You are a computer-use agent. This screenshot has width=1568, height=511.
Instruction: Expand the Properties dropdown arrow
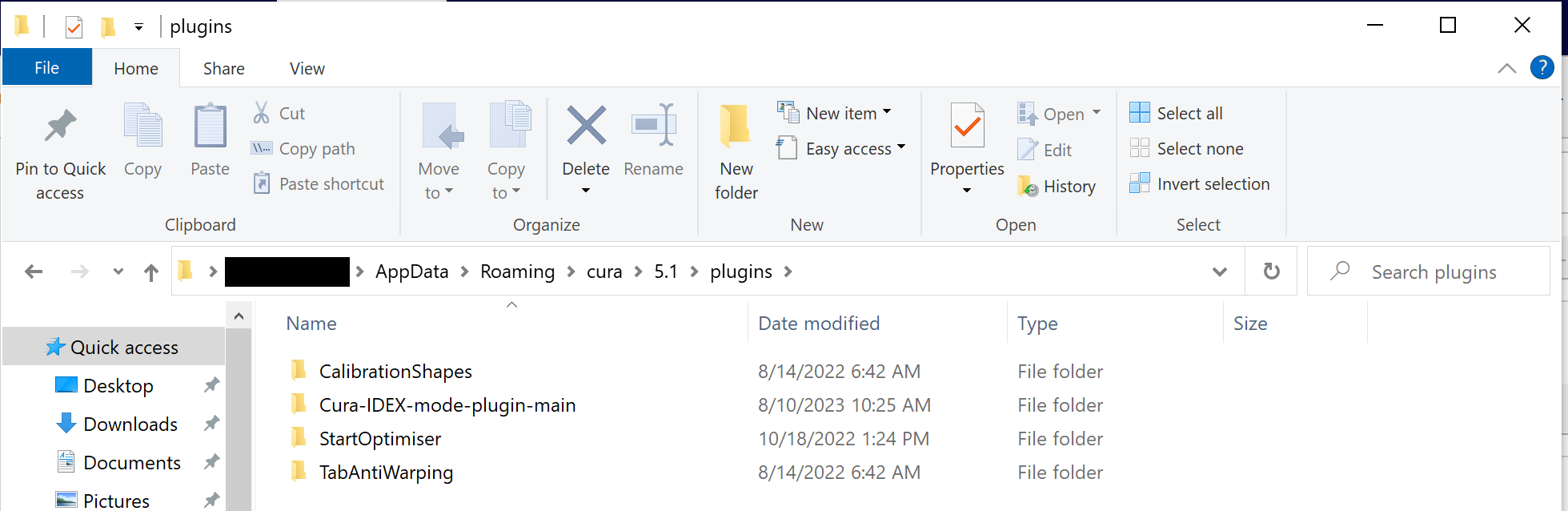[x=967, y=191]
